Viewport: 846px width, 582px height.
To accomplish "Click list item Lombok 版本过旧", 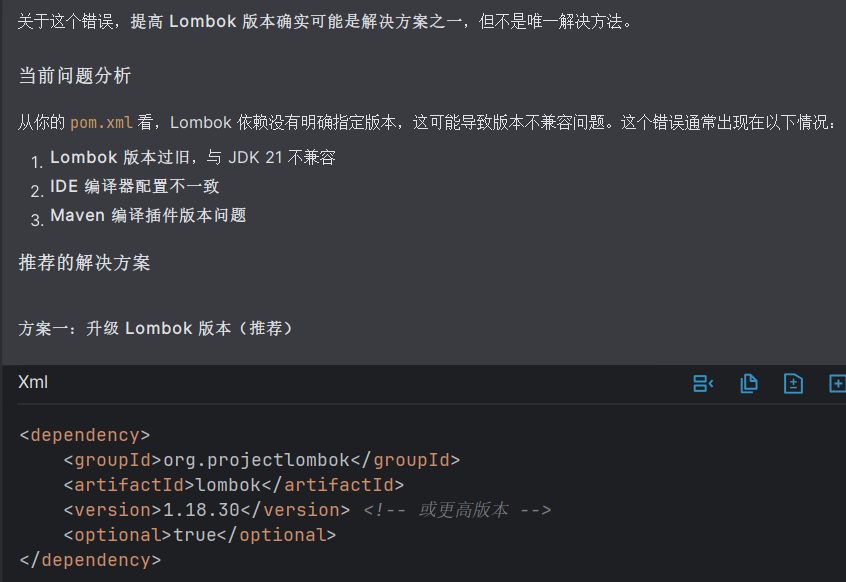I will click(192, 158).
